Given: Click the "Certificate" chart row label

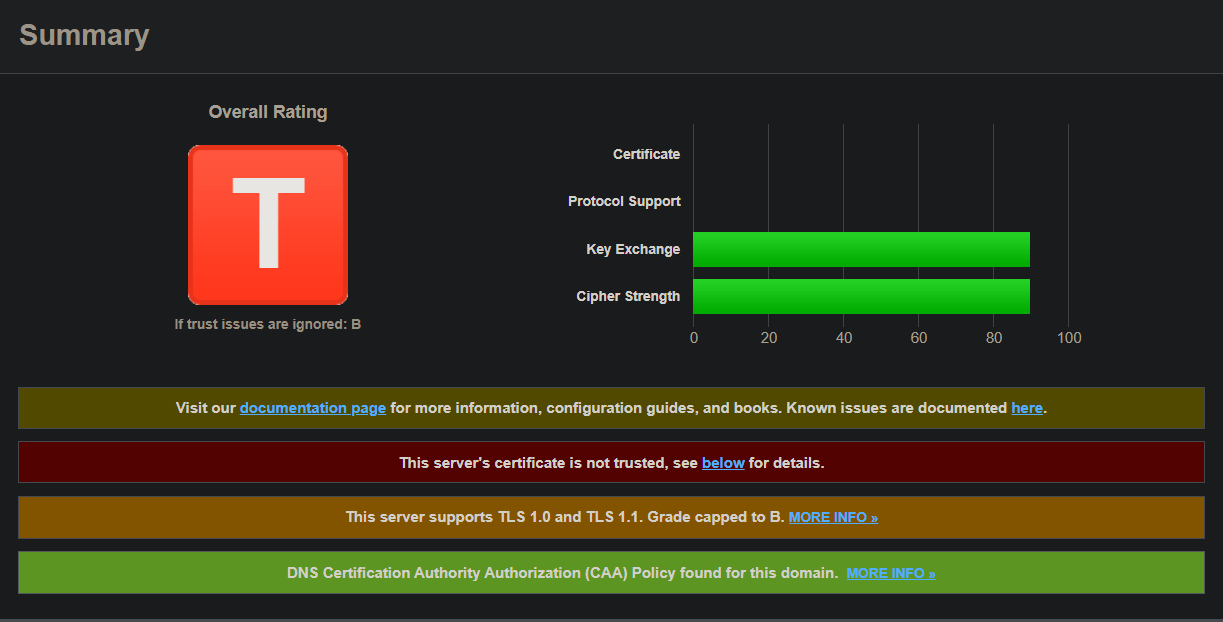Looking at the screenshot, I should point(646,153).
